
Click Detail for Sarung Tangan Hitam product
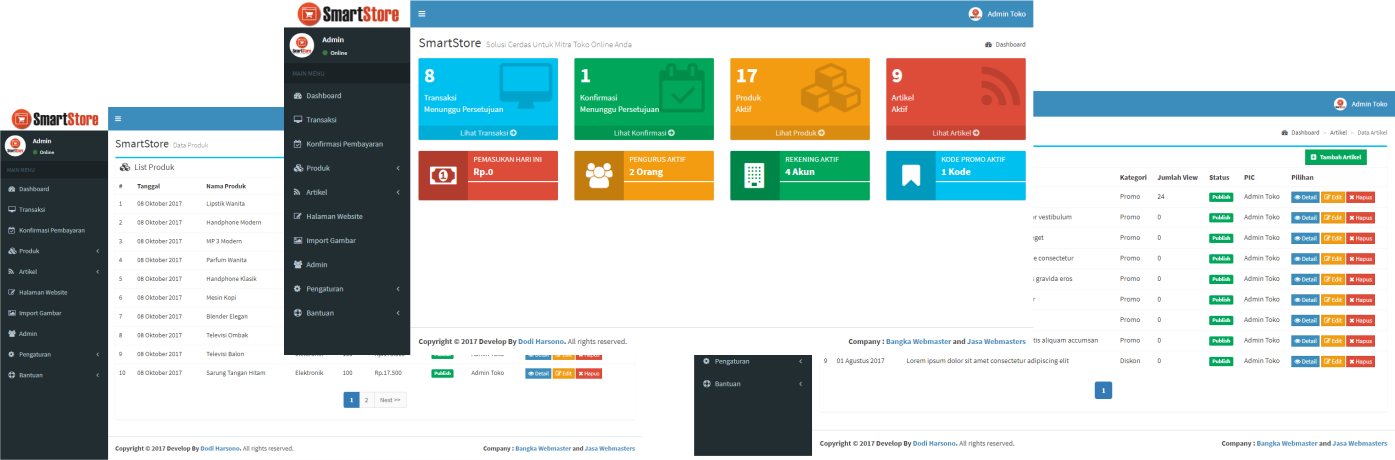(x=538, y=373)
